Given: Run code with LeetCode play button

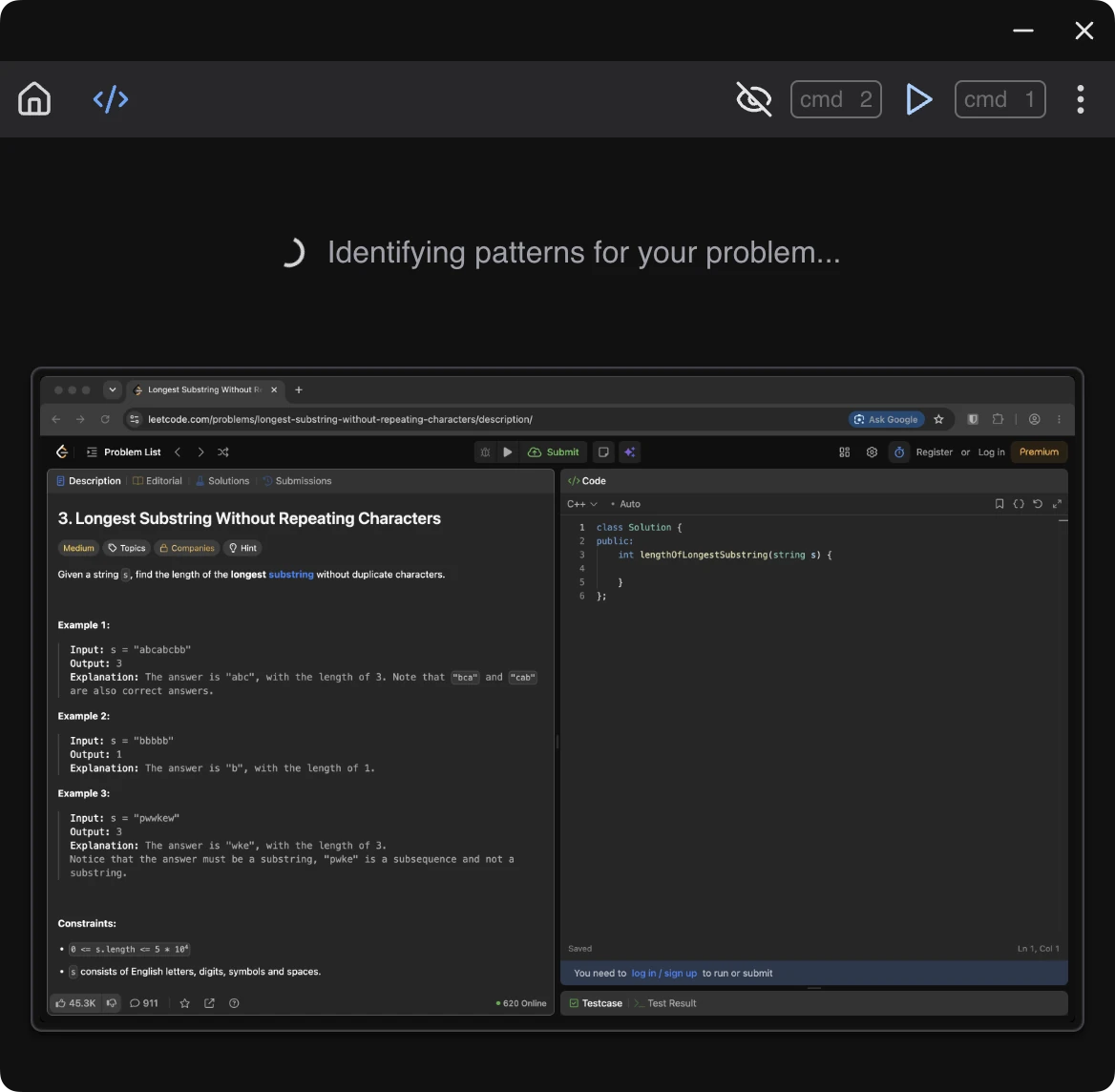Looking at the screenshot, I should (x=508, y=452).
